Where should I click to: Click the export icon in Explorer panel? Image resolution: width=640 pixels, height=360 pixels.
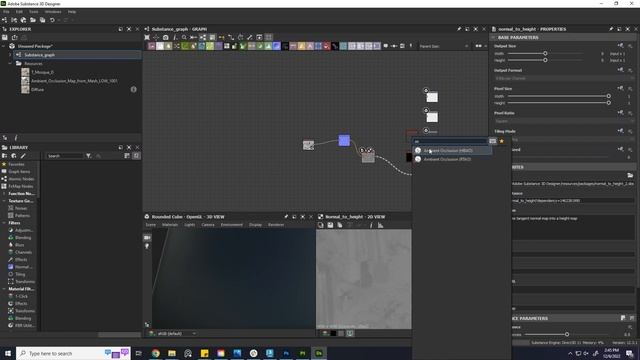click(x=14, y=37)
